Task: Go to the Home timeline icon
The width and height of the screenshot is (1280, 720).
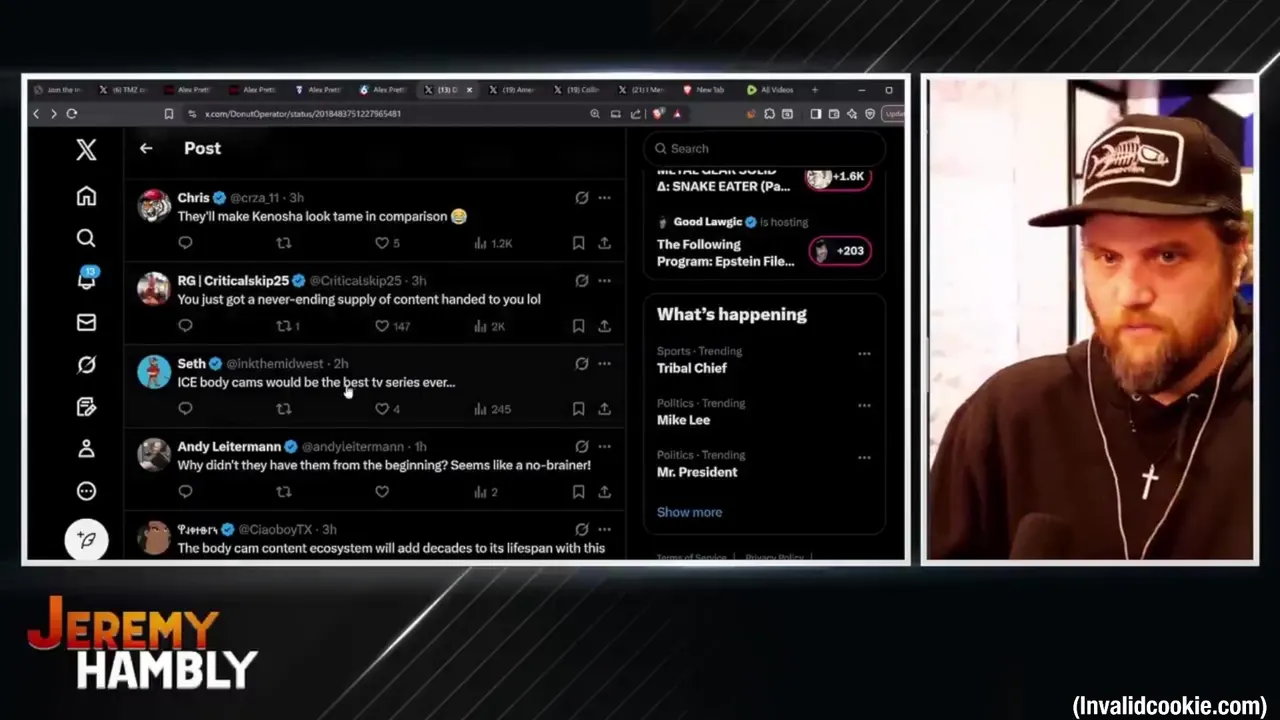Action: click(86, 196)
